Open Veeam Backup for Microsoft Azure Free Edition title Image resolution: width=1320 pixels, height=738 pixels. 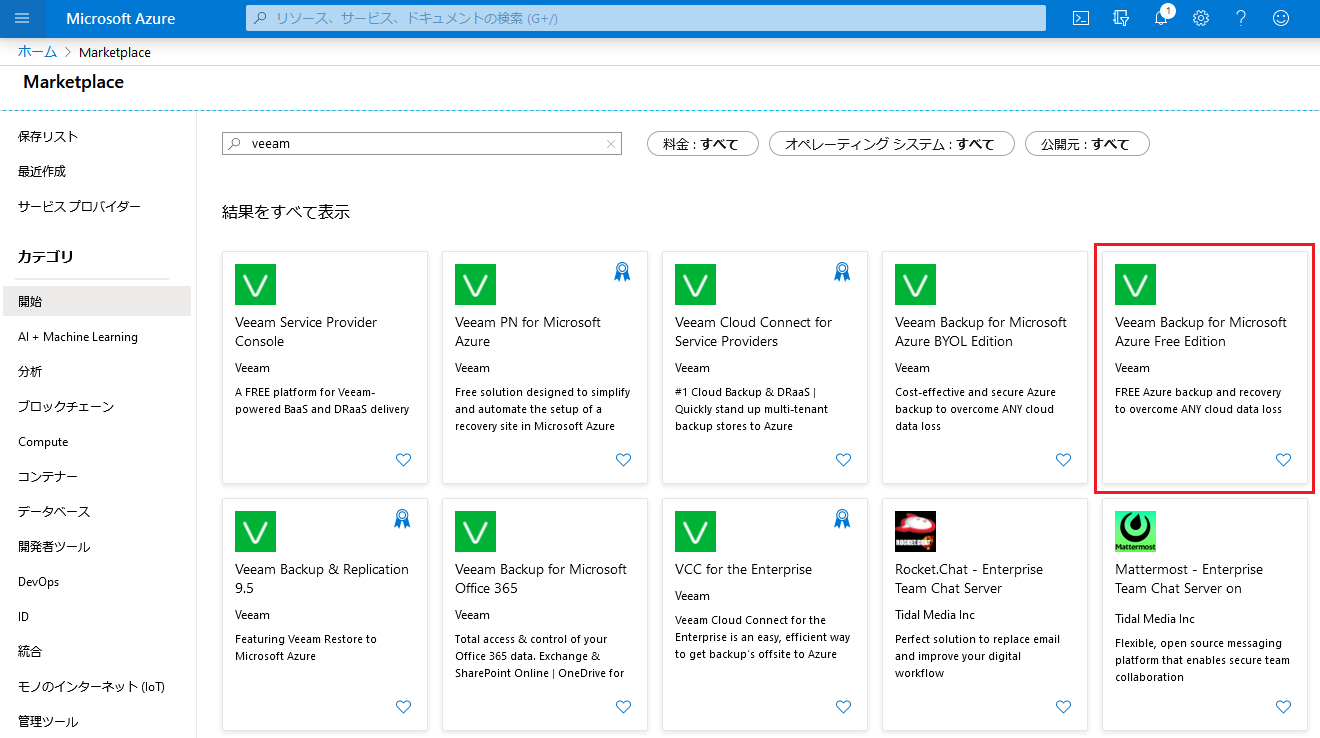1201,332
